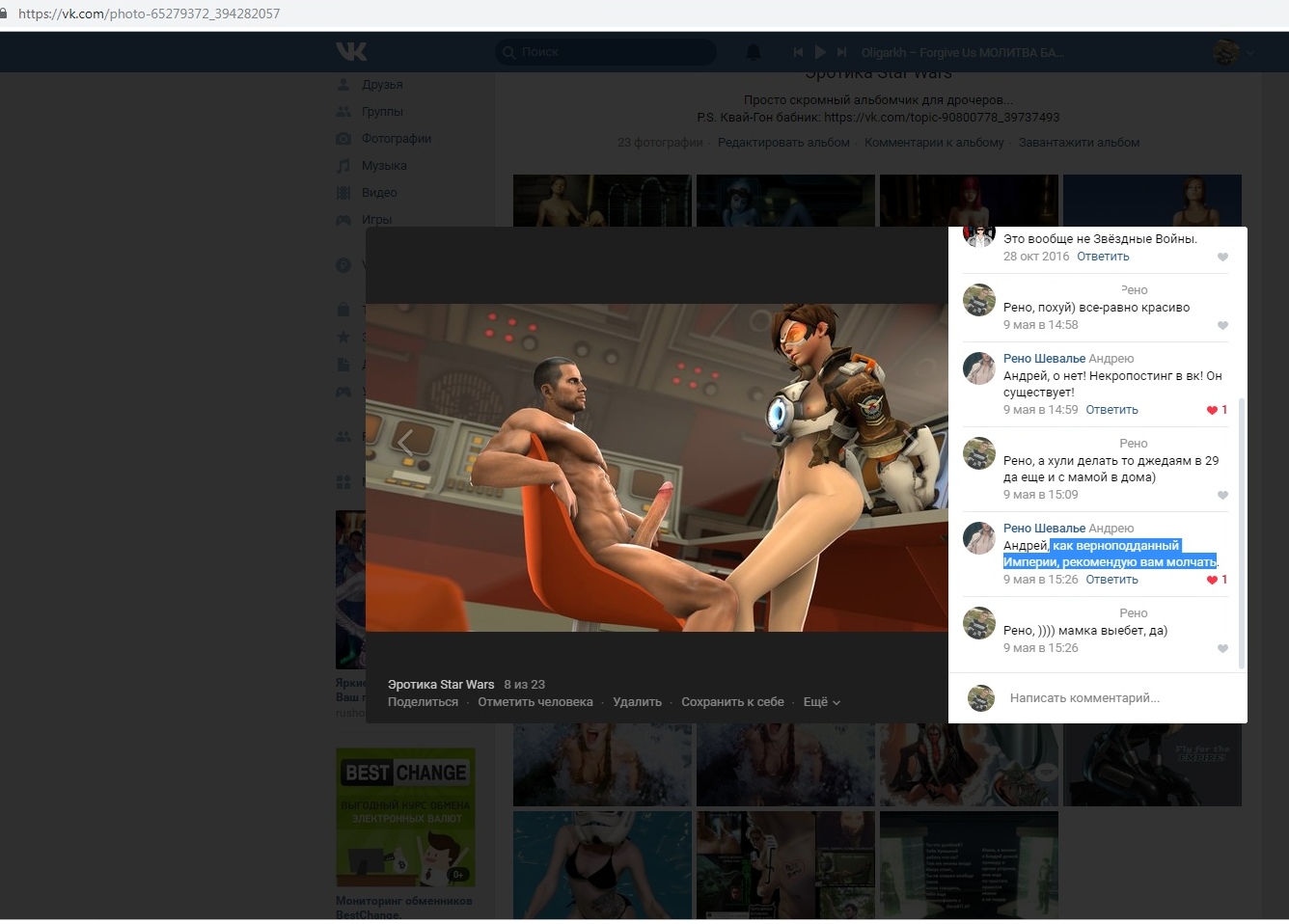Click Ответить on 9 мая в 14:59 comment
Viewport: 1289px width, 924px height.
click(1111, 410)
